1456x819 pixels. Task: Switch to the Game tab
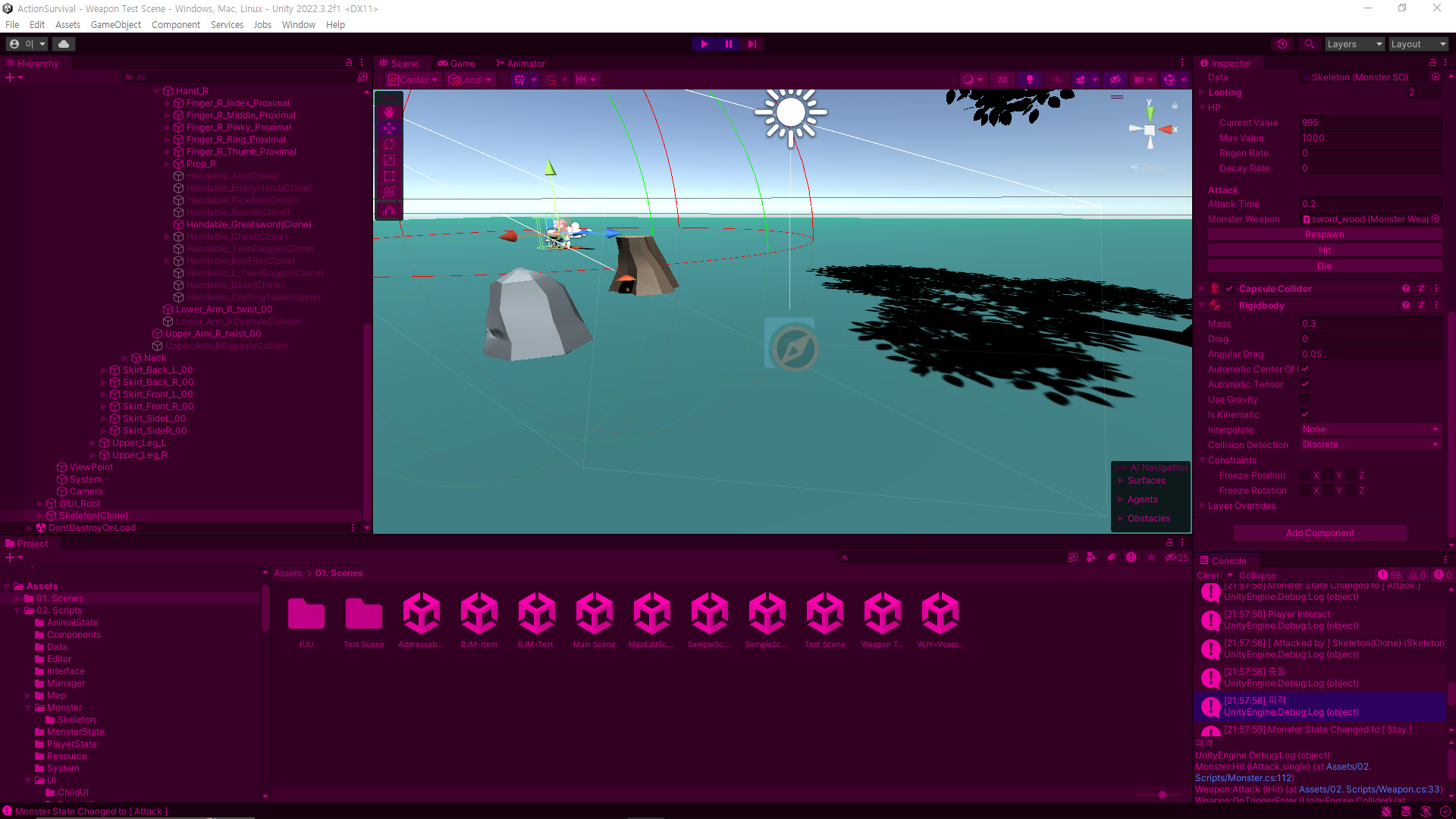457,64
